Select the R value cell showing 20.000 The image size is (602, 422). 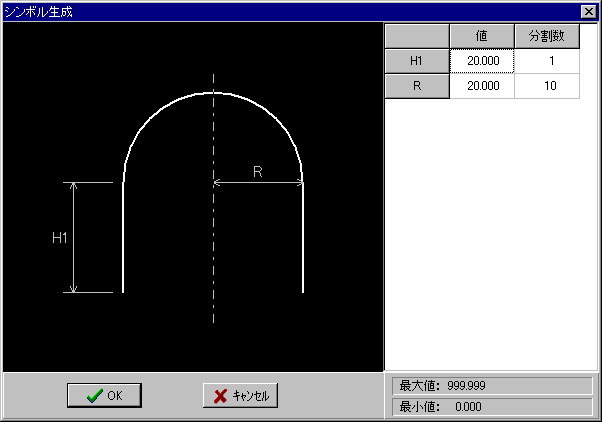coord(482,86)
